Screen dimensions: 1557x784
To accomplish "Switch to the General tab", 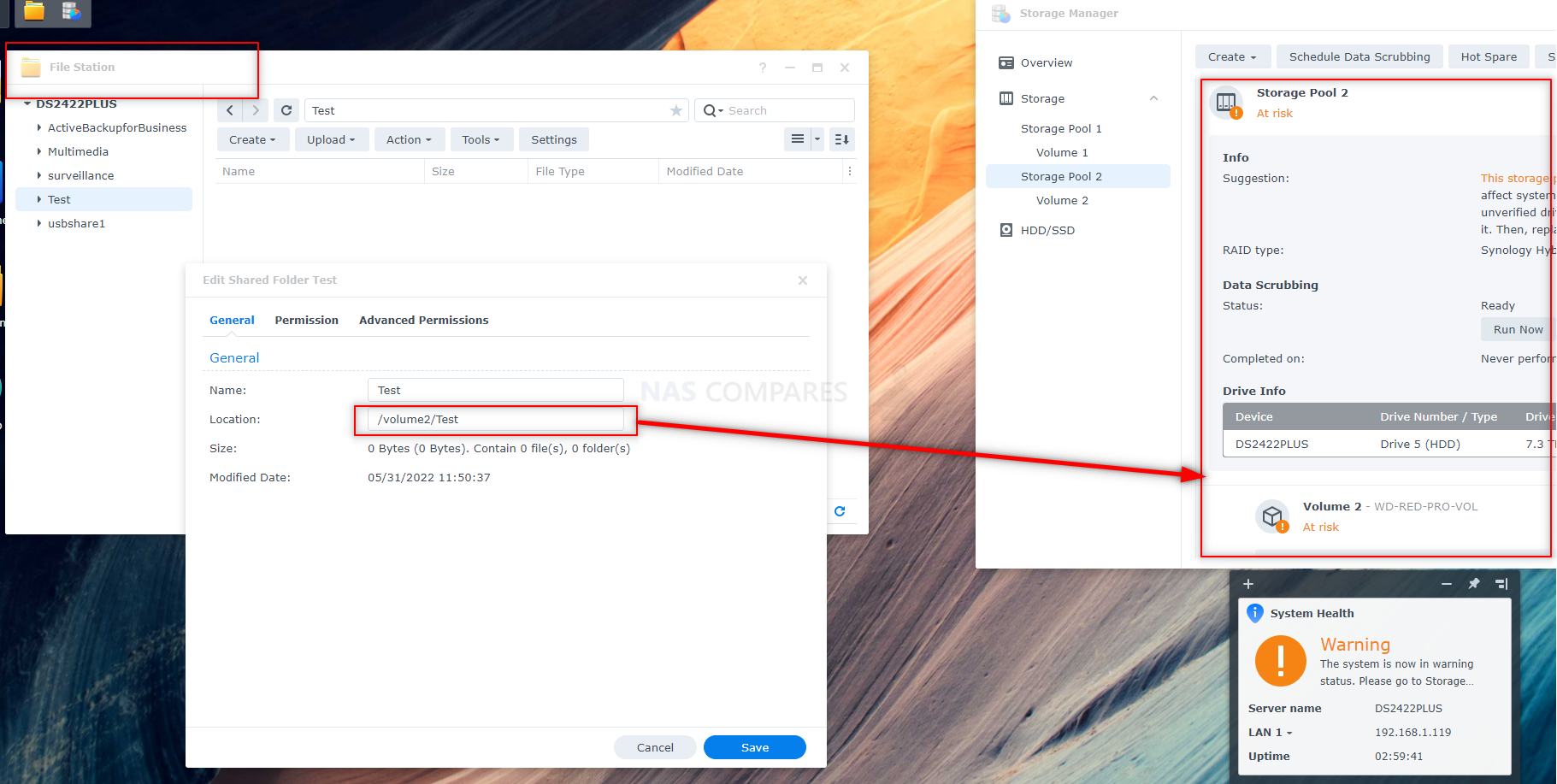I will [x=232, y=320].
